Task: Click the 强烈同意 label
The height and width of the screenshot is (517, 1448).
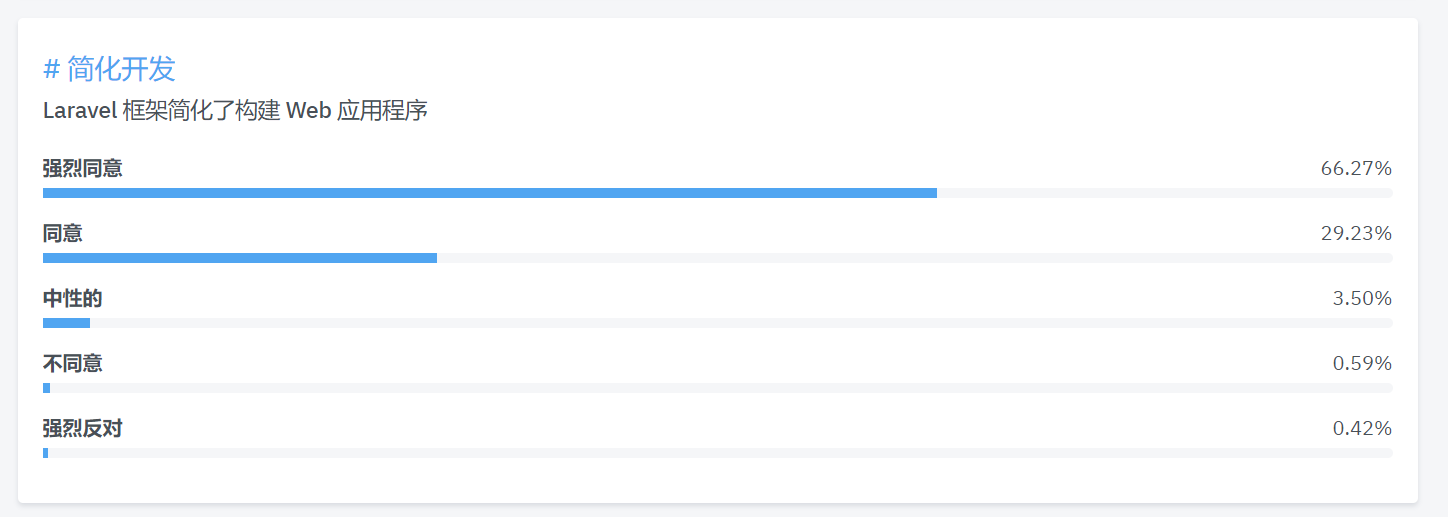Action: (x=83, y=168)
